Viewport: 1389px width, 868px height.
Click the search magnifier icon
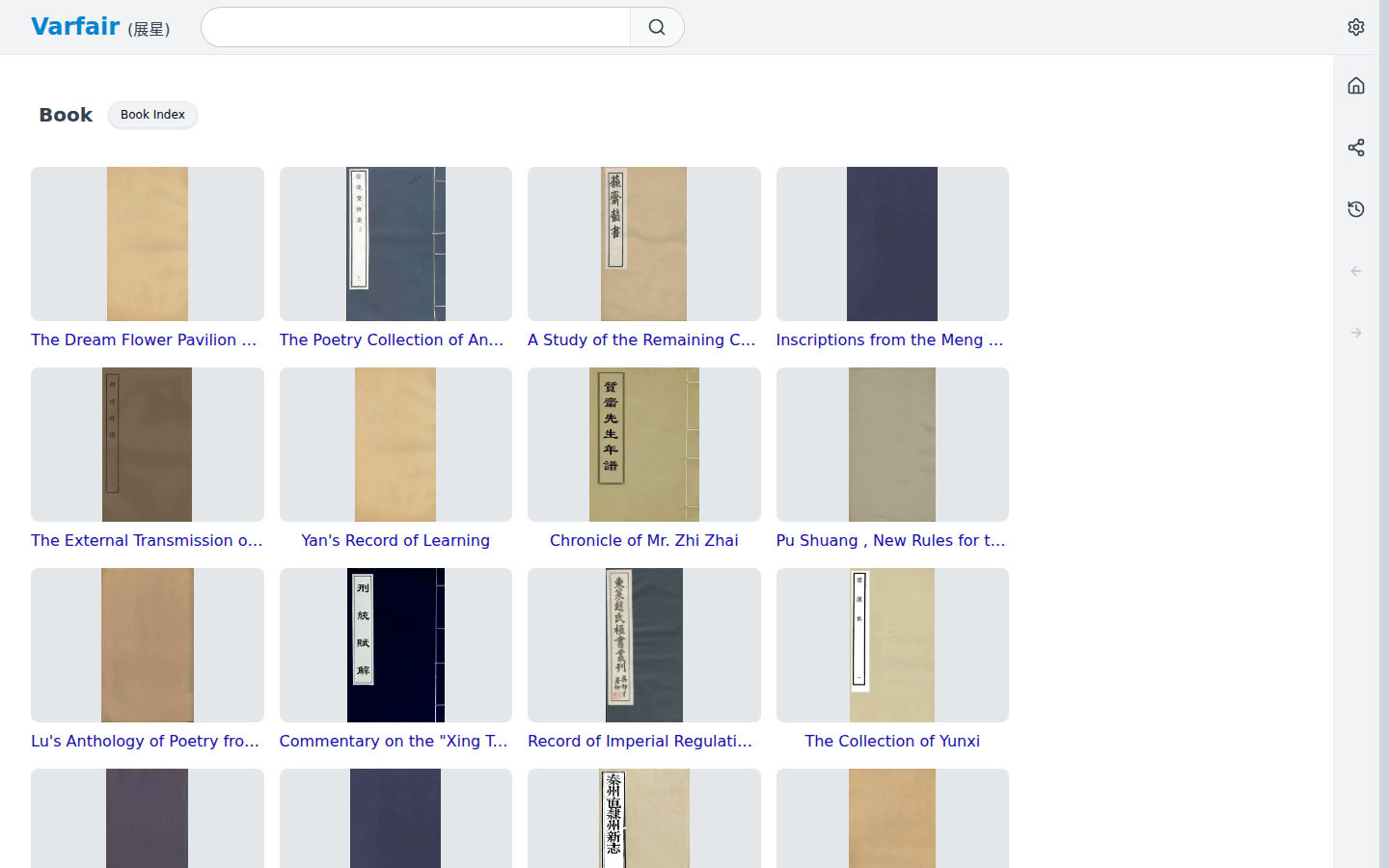(x=657, y=27)
